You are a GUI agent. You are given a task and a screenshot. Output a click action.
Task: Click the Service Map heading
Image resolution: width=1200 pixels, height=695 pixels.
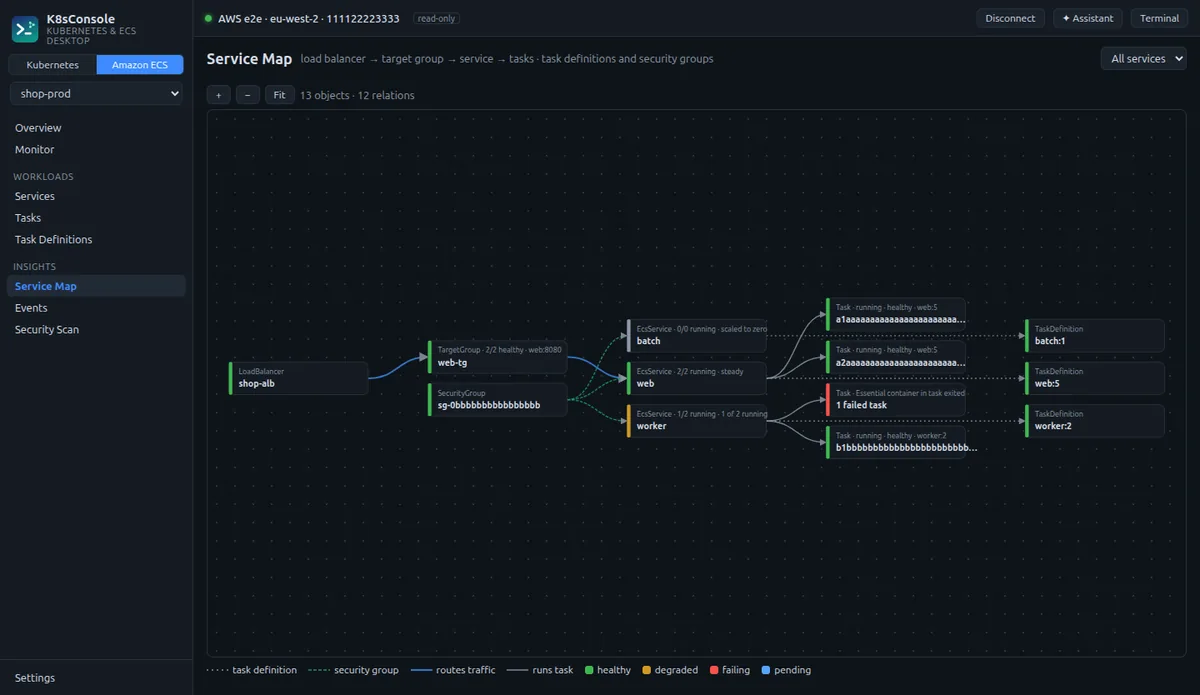pyautogui.click(x=249, y=59)
